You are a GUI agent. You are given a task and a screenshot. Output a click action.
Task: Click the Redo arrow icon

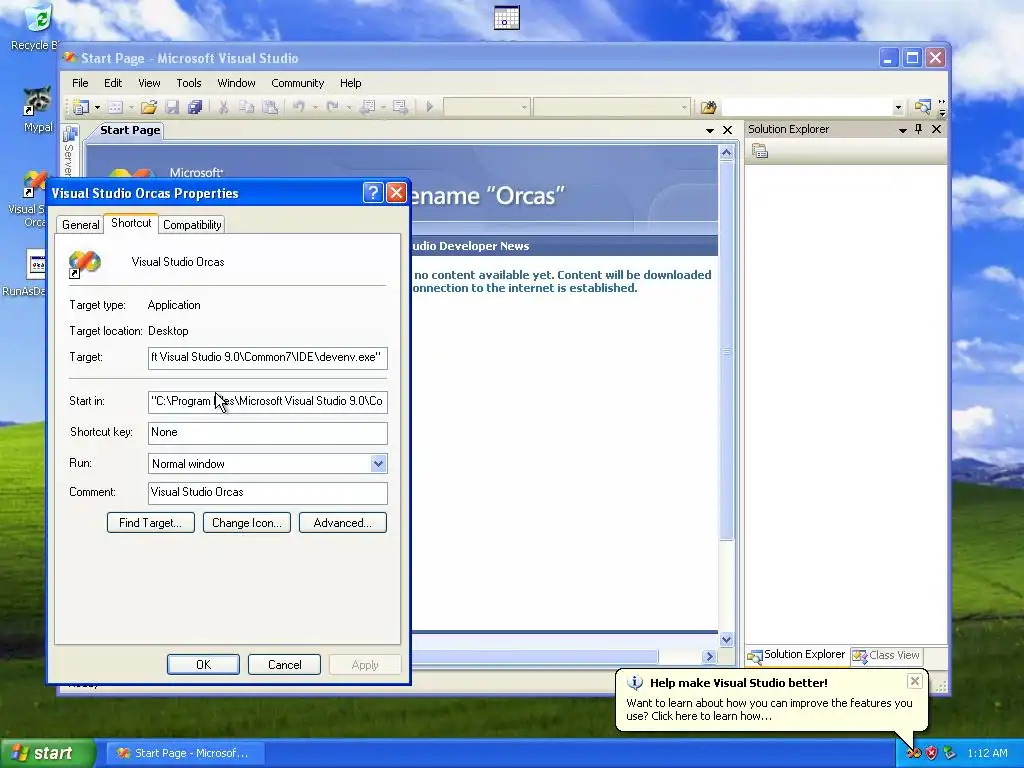(x=332, y=107)
